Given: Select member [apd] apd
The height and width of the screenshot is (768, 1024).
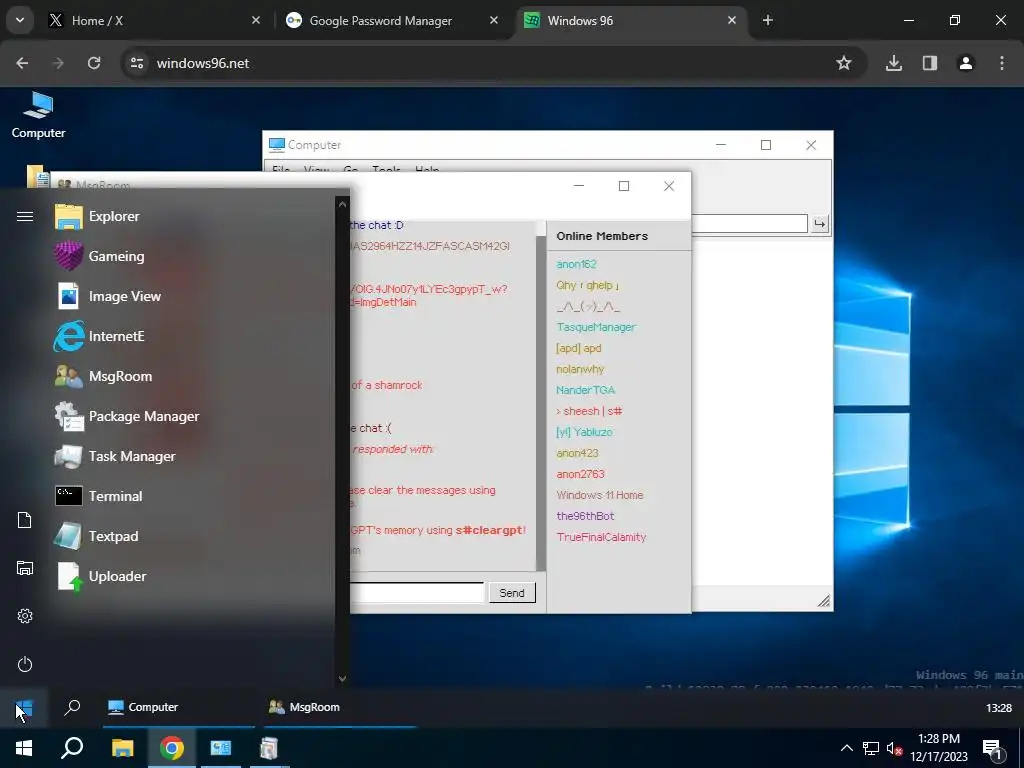Looking at the screenshot, I should pyautogui.click(x=579, y=348).
